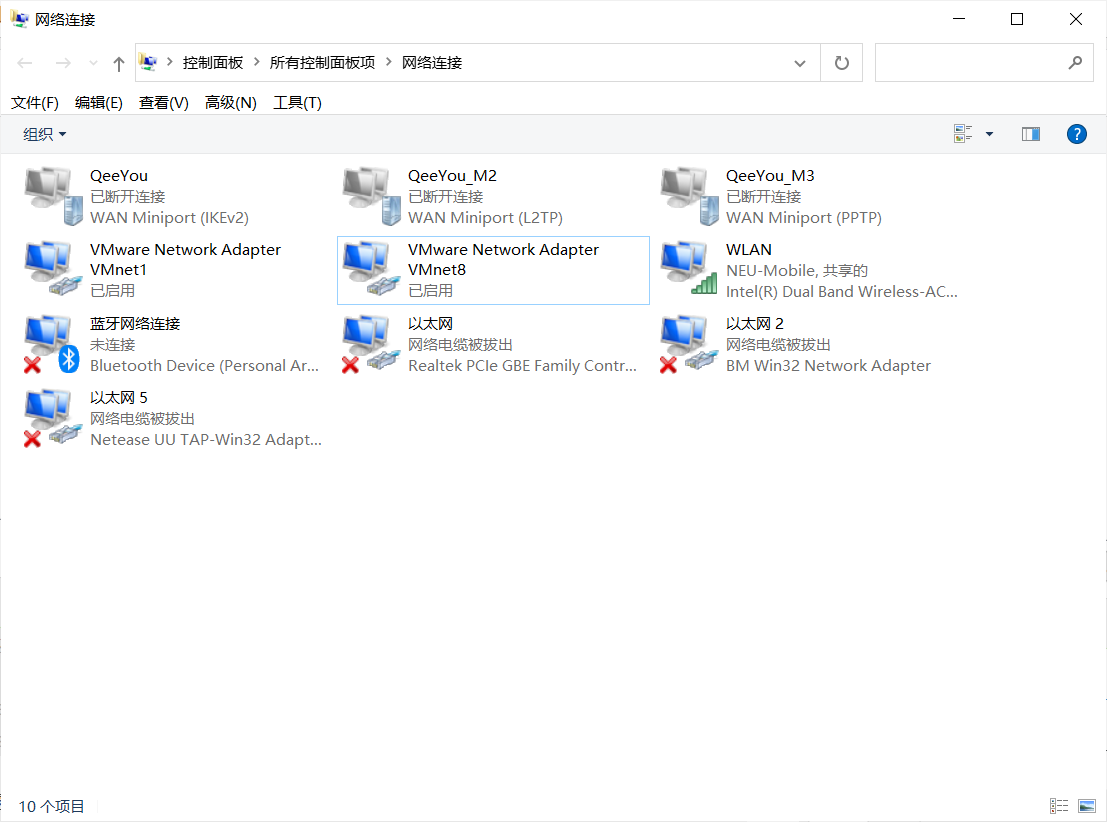The width and height of the screenshot is (1107, 822).
Task: Select the VMnet8 adapter icon
Action: click(x=371, y=269)
